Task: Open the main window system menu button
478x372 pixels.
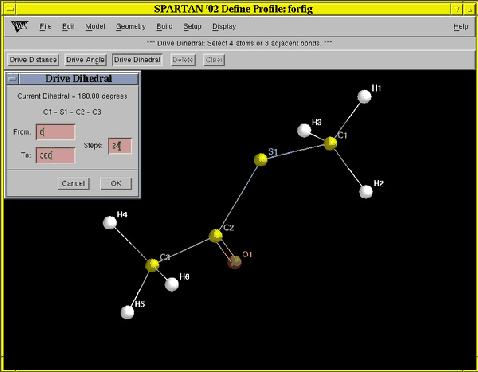Action: click(x=10, y=9)
